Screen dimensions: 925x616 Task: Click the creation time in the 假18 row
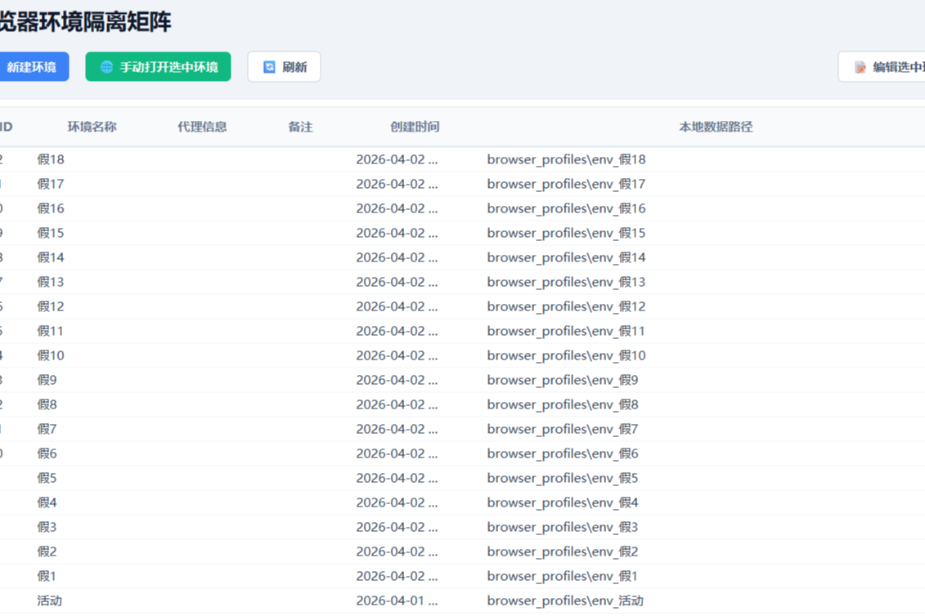(x=397, y=159)
